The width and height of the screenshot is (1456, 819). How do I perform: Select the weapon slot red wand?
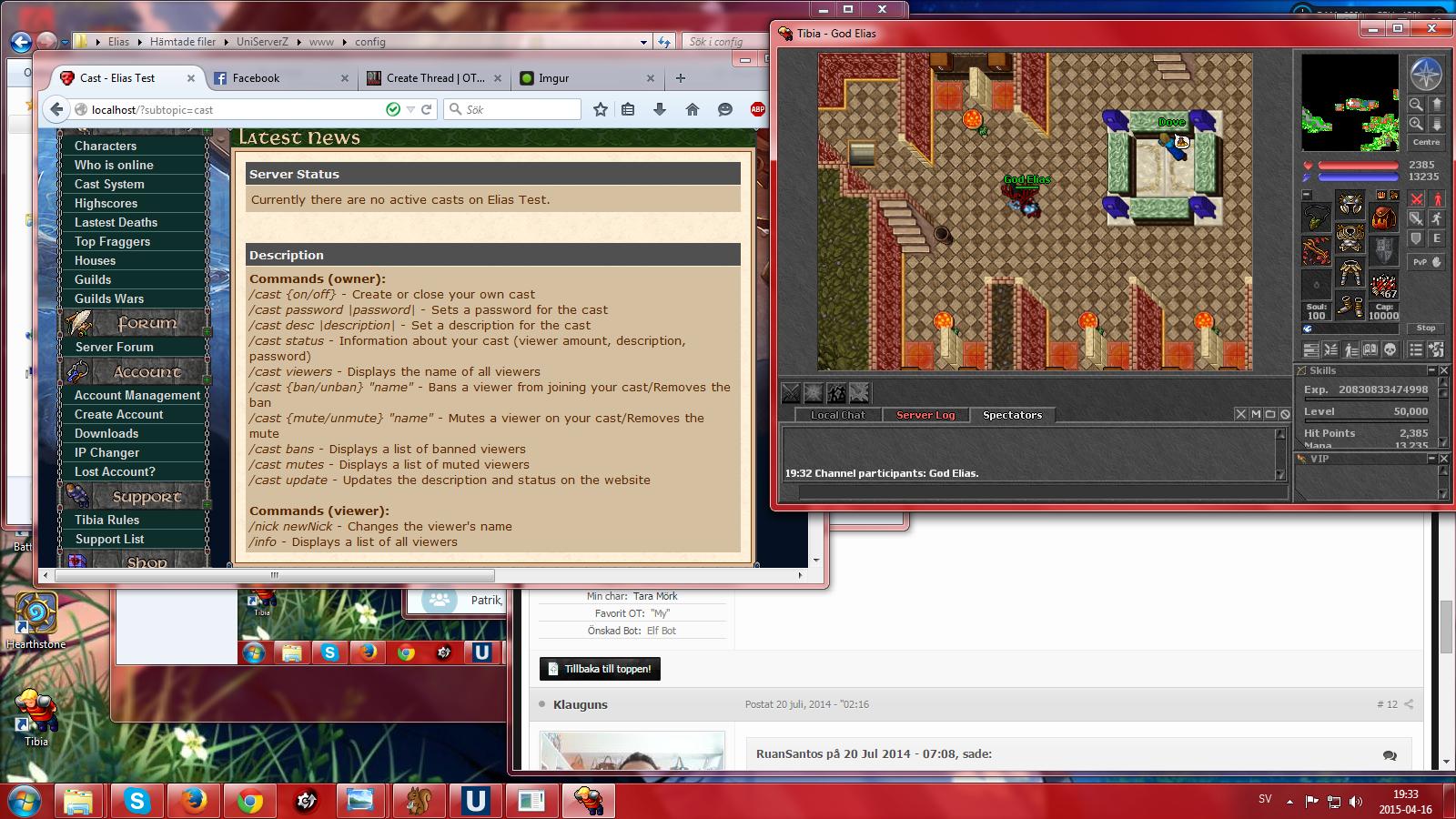(x=1316, y=251)
